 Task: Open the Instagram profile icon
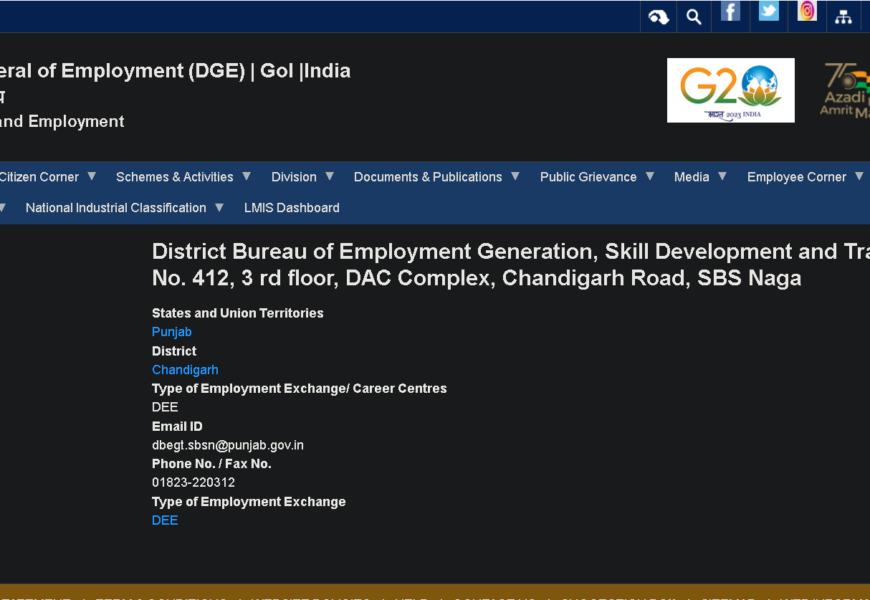[x=806, y=12]
